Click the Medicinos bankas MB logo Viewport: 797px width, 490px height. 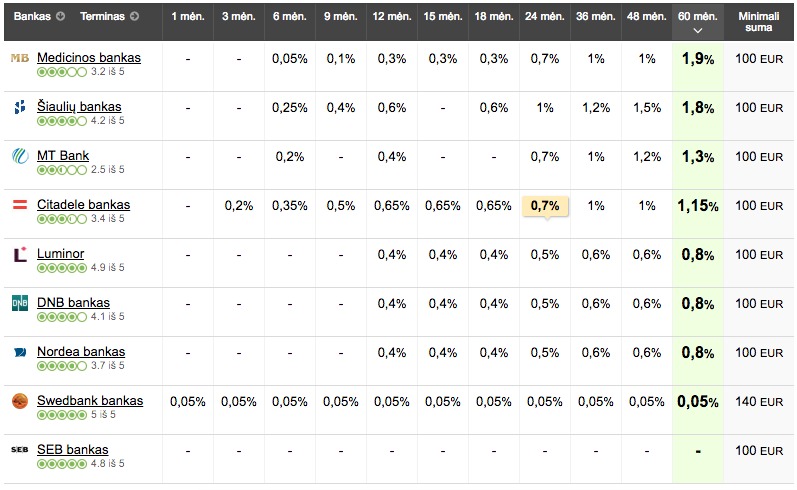click(x=19, y=58)
